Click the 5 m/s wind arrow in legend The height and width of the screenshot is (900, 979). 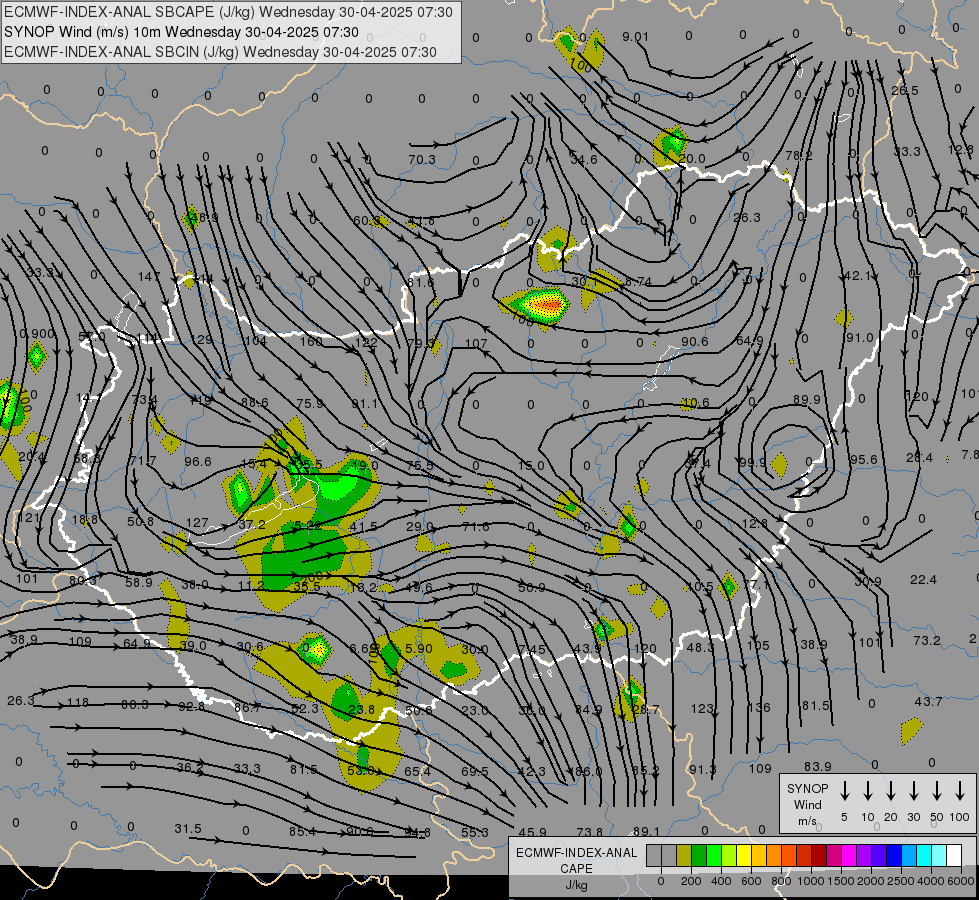tap(844, 791)
